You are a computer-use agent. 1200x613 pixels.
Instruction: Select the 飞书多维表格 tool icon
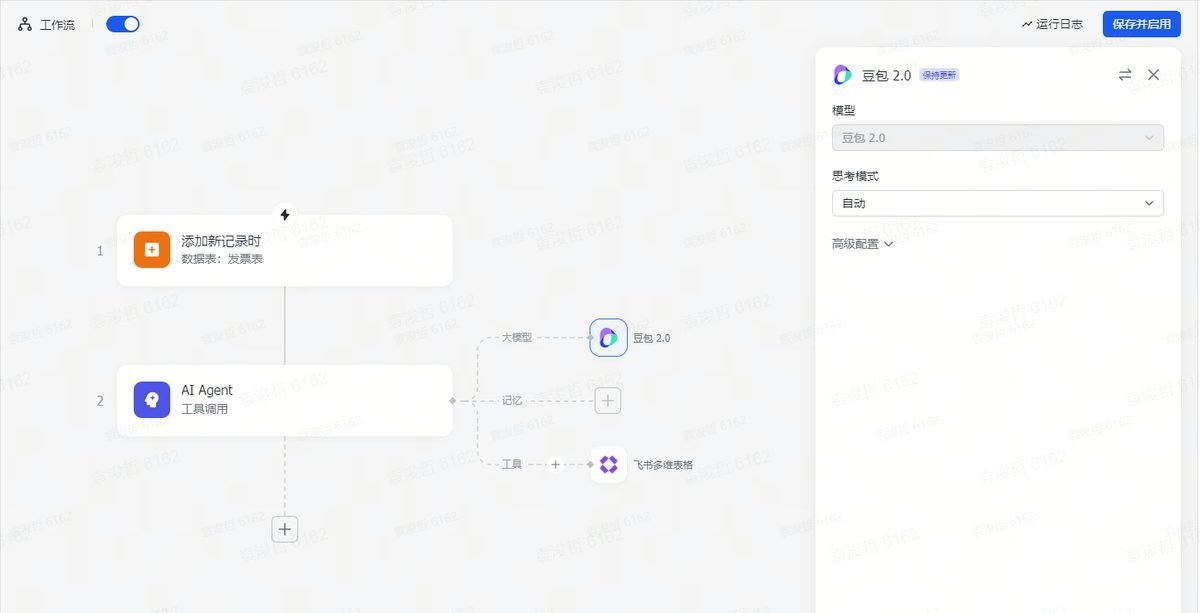click(609, 465)
